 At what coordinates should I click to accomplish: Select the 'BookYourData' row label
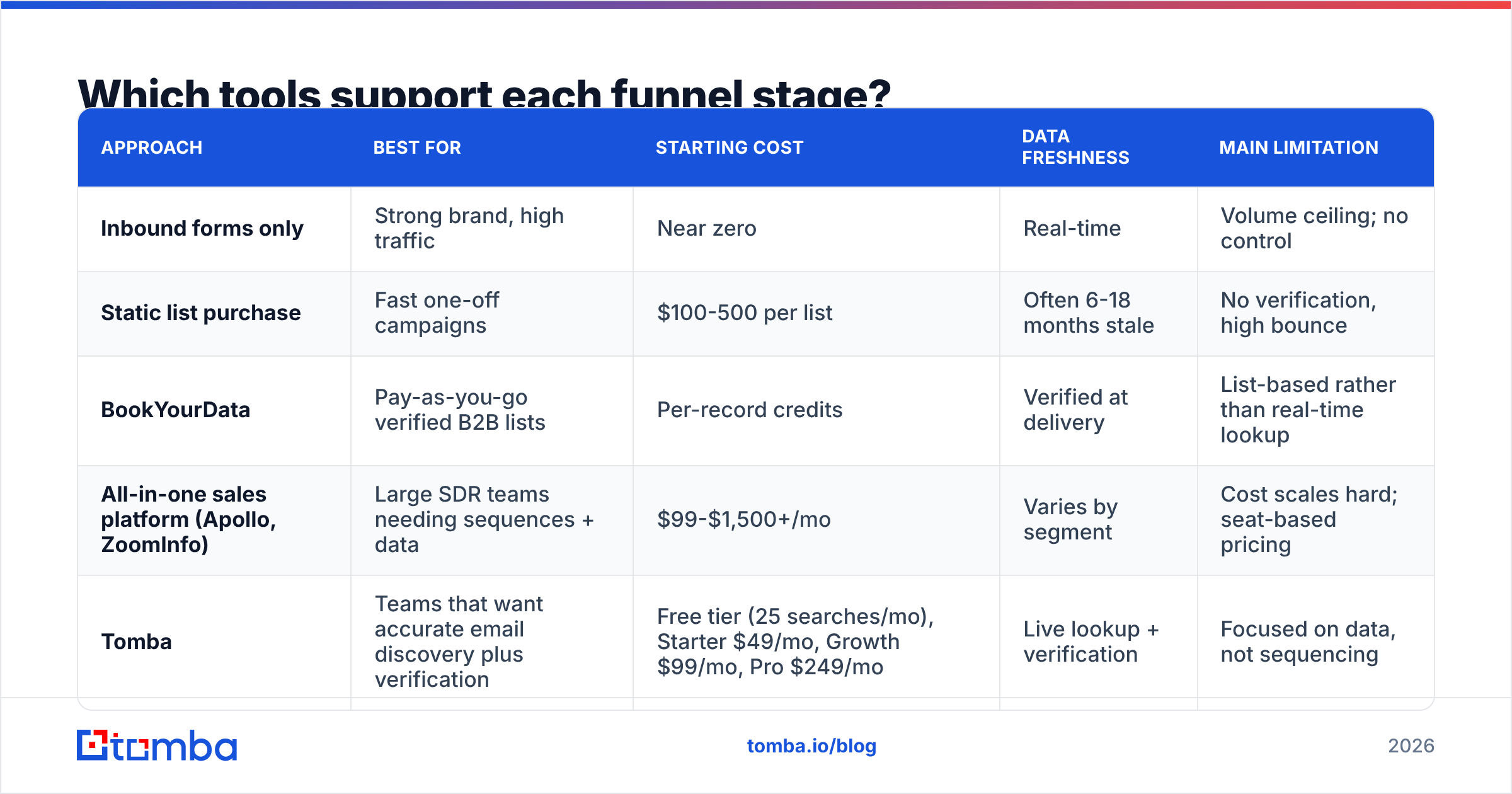click(x=176, y=410)
